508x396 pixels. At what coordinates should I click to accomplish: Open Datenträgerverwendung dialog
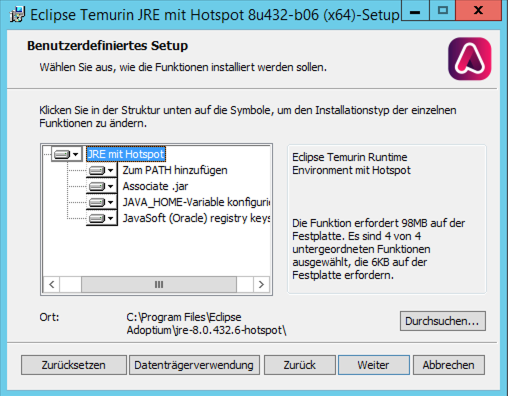click(194, 365)
